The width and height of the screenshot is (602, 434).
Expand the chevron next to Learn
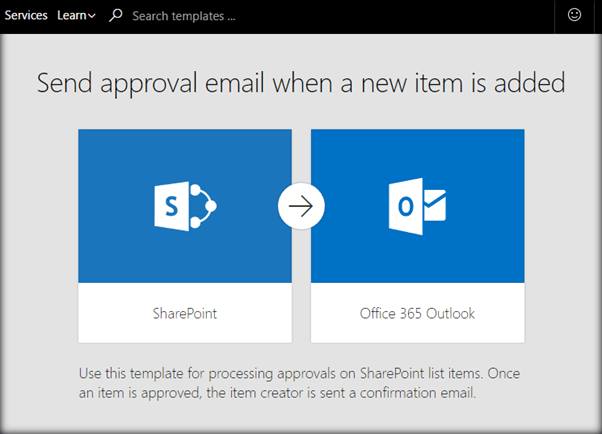click(x=92, y=16)
